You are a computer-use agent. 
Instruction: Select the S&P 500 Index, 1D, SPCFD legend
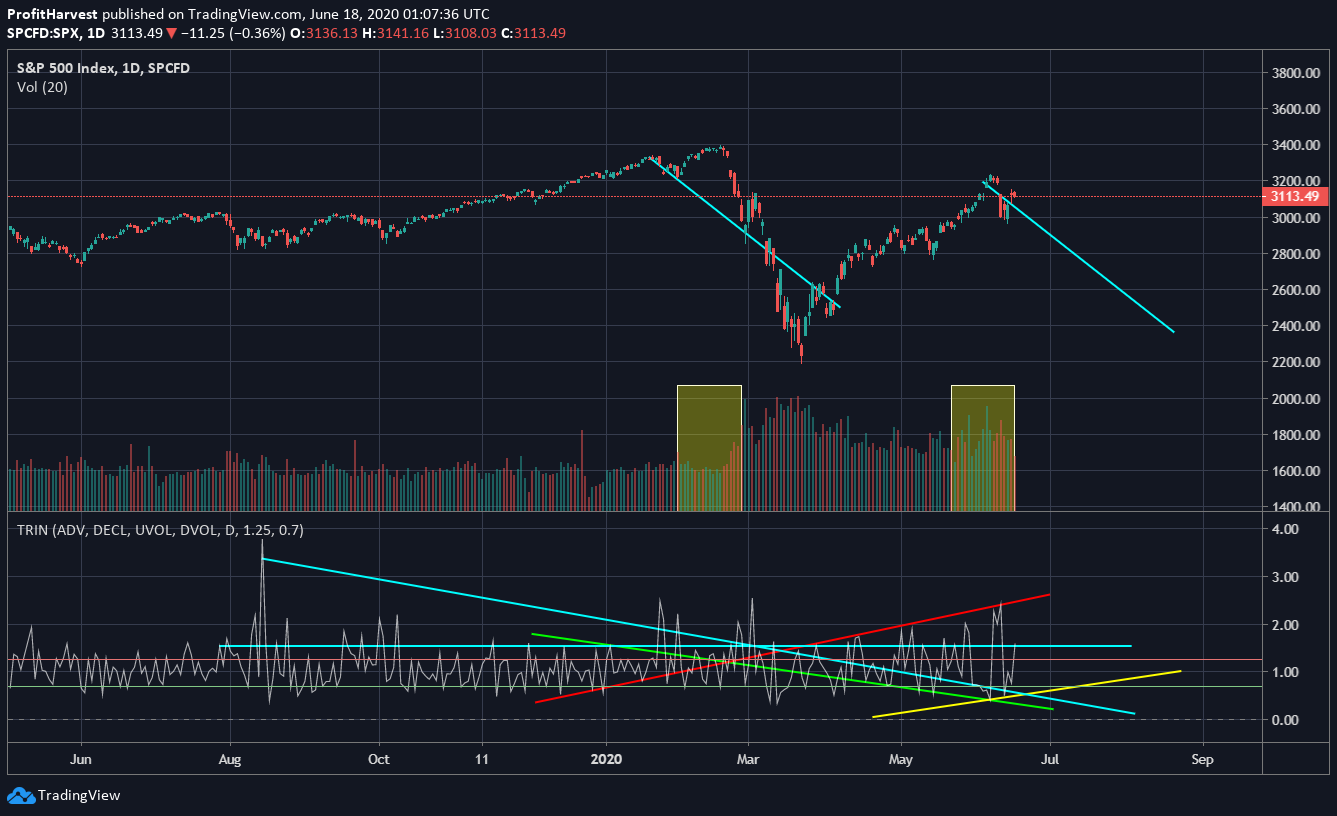coord(103,68)
